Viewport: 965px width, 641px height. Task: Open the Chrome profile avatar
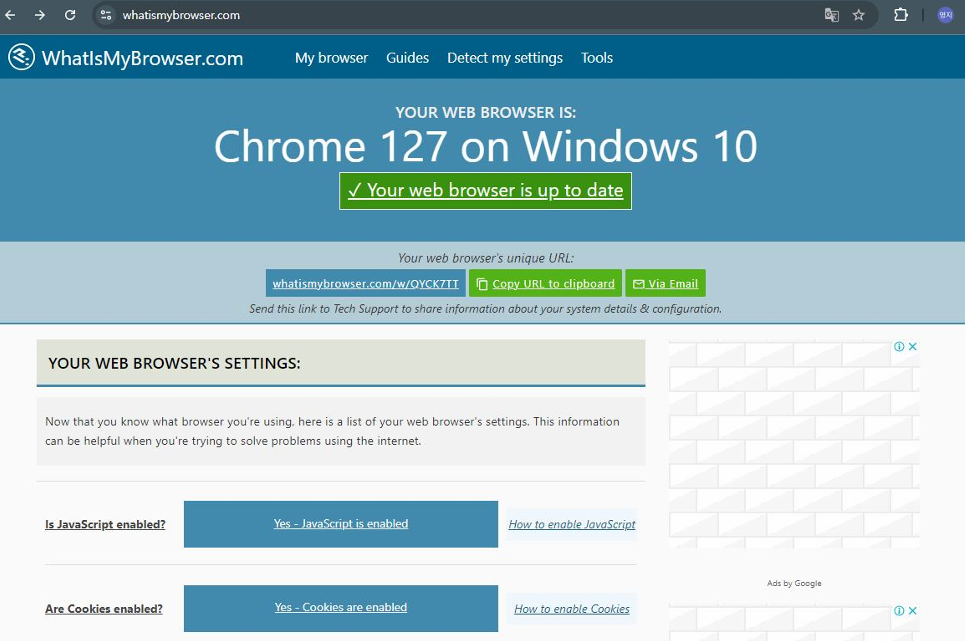tap(945, 15)
